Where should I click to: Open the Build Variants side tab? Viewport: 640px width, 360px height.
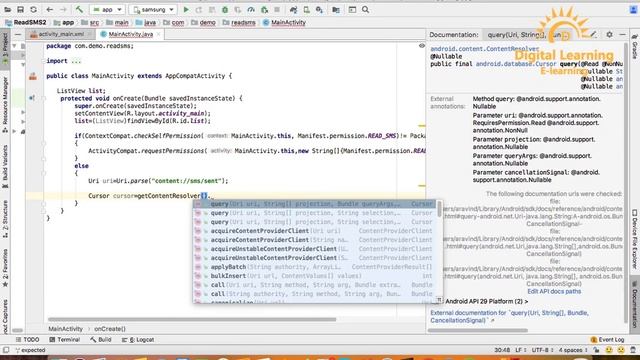coord(5,167)
